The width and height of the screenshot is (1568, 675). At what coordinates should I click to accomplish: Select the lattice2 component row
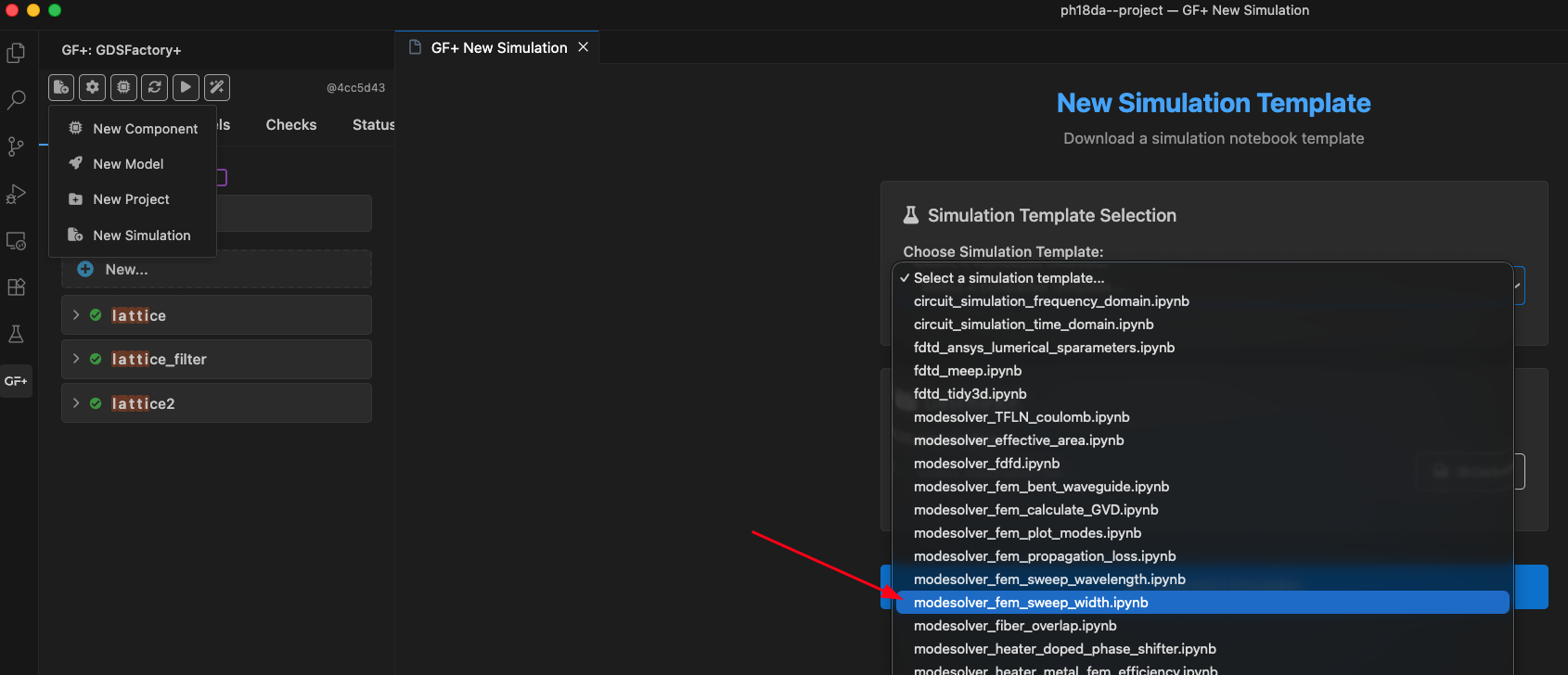[x=216, y=403]
